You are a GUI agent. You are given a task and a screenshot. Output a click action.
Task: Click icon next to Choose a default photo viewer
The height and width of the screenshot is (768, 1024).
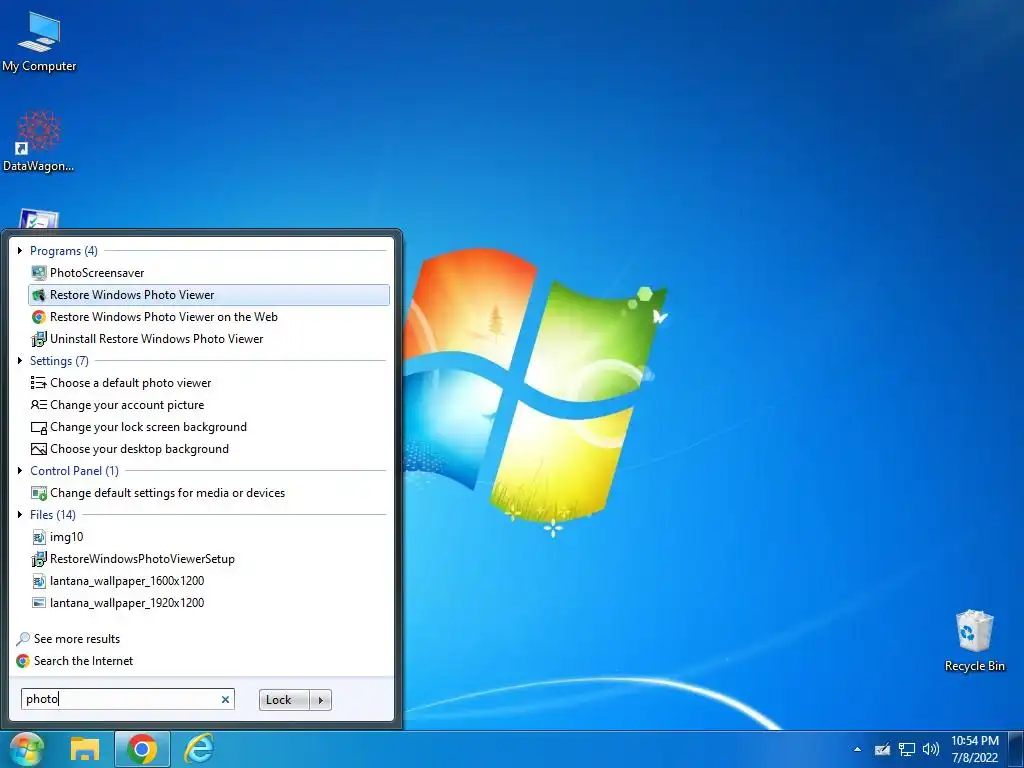(x=39, y=383)
